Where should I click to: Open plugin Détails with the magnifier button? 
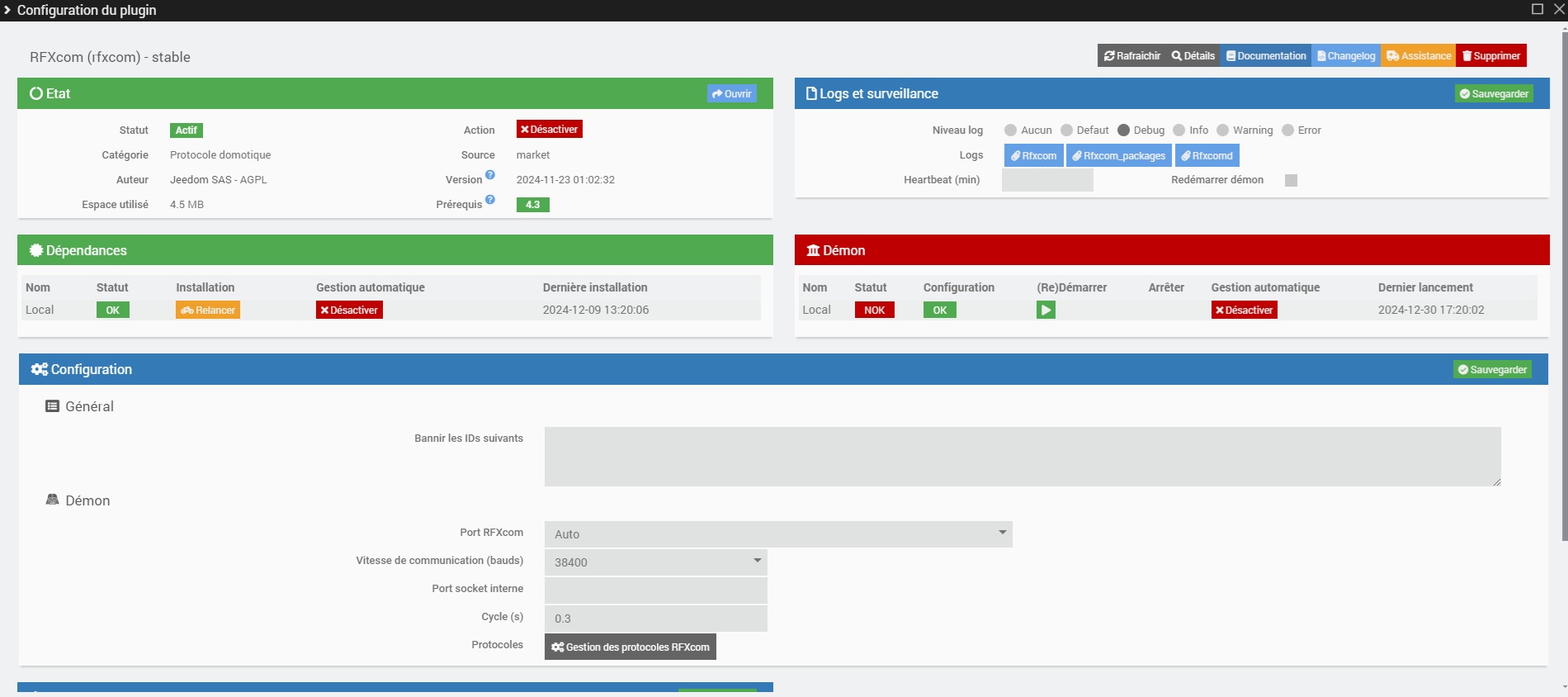click(x=1193, y=56)
